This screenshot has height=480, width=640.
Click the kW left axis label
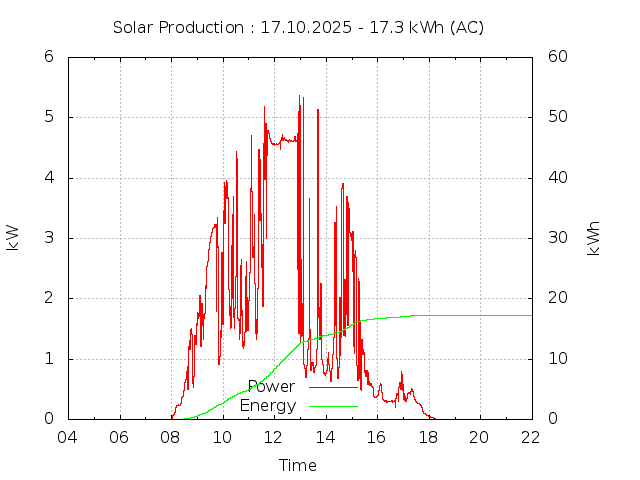pyautogui.click(x=13, y=237)
